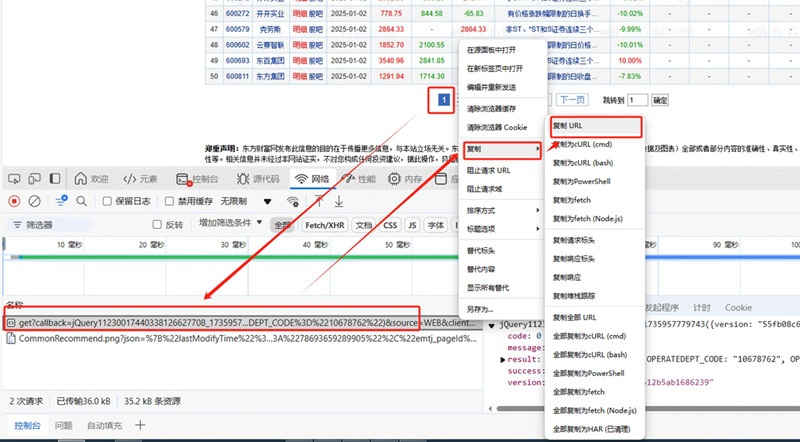The height and width of the screenshot is (442, 800).
Task: Open the 内存 memory tab
Action: 405,179
